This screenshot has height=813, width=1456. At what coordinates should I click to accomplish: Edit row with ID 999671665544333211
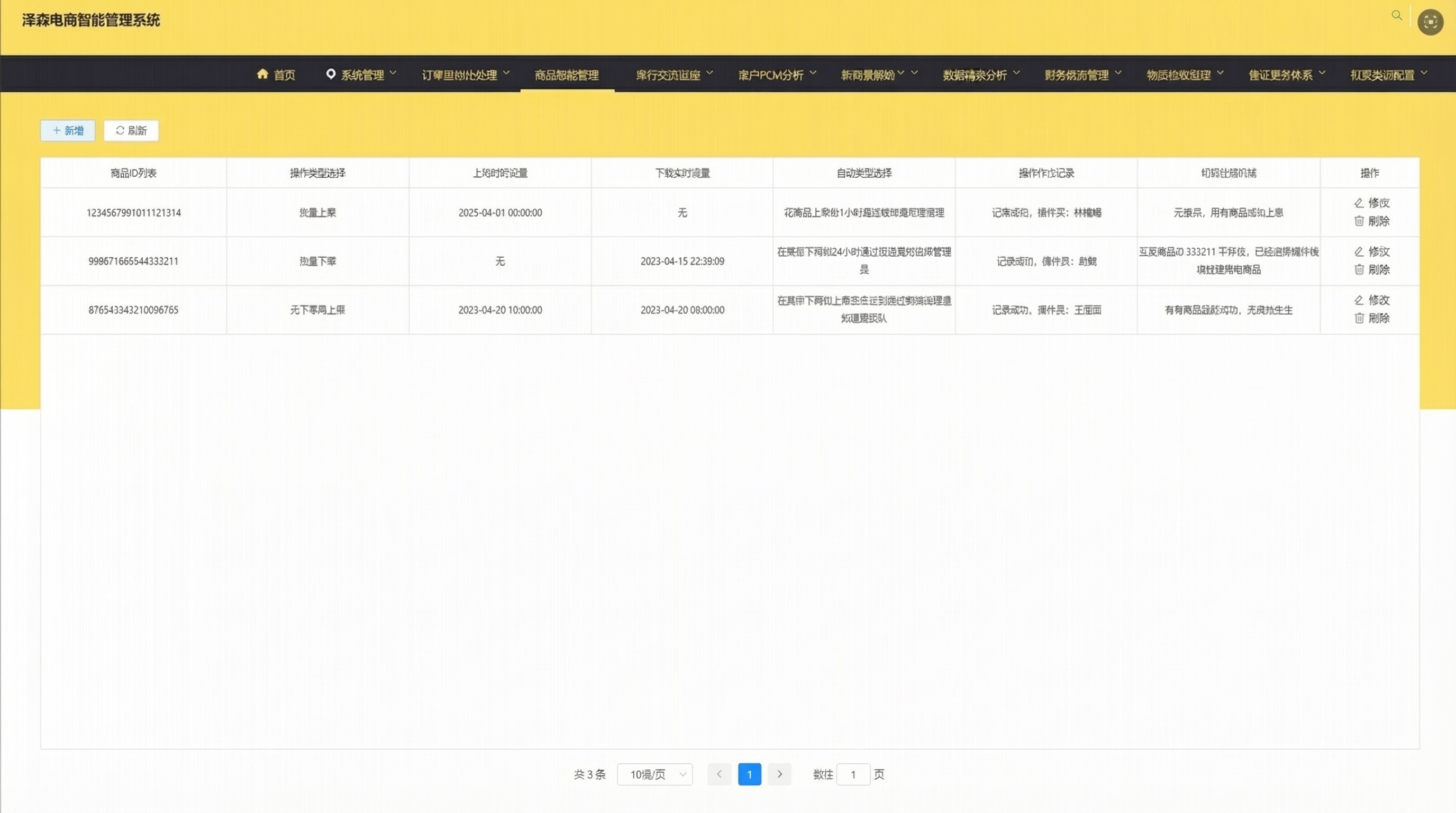point(1372,251)
